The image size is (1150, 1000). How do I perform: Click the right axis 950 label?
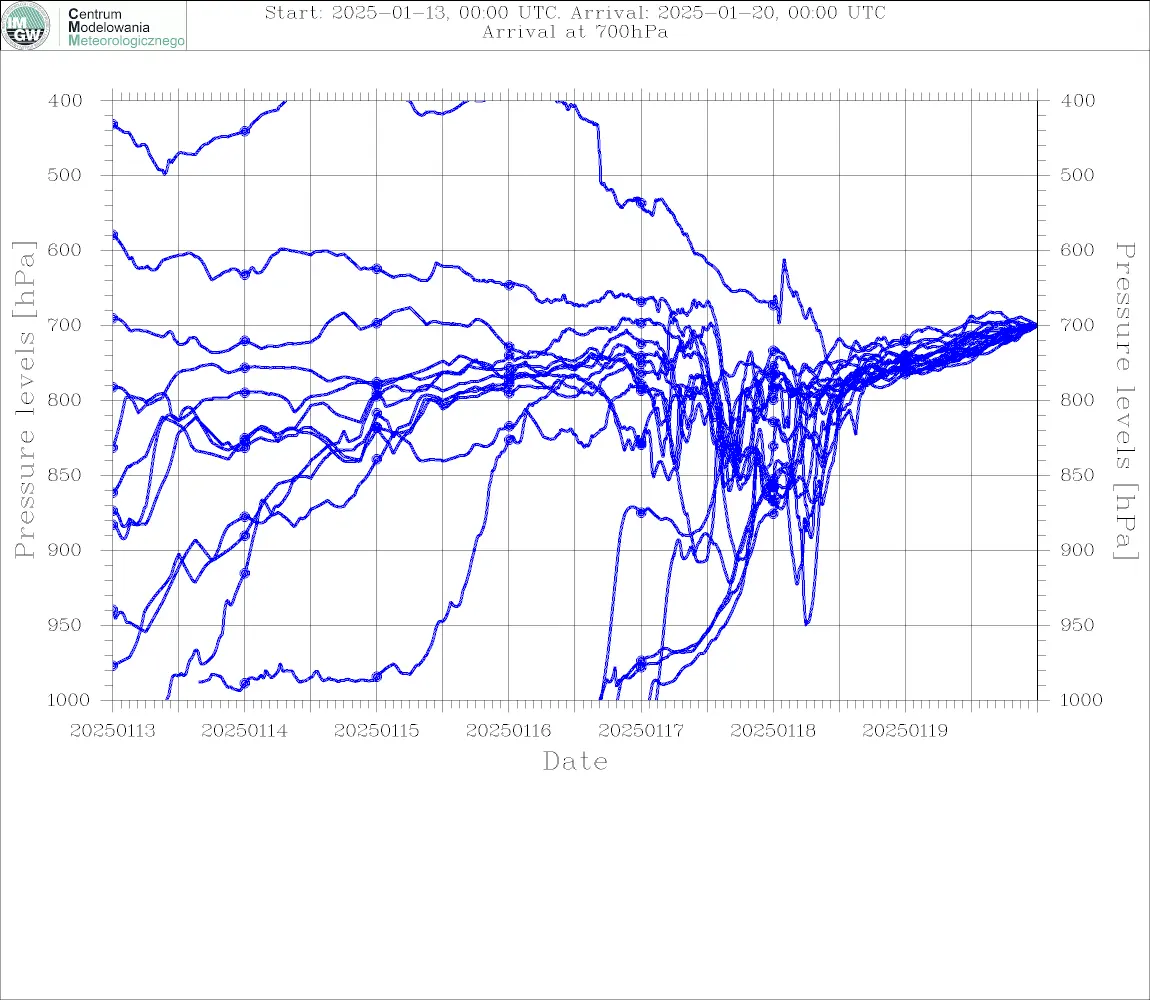coord(1077,625)
